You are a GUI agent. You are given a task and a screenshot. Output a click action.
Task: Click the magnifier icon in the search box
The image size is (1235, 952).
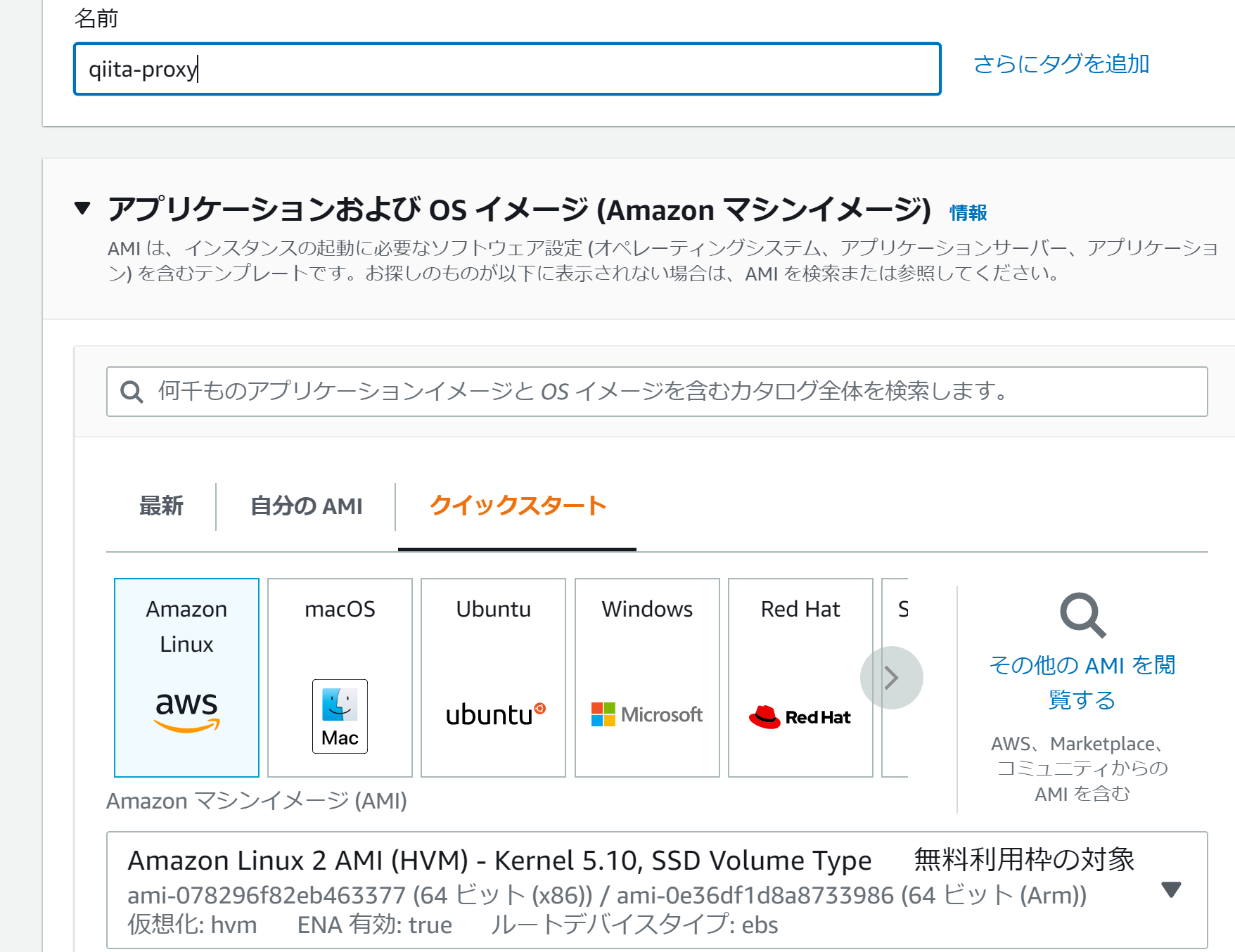pos(132,392)
